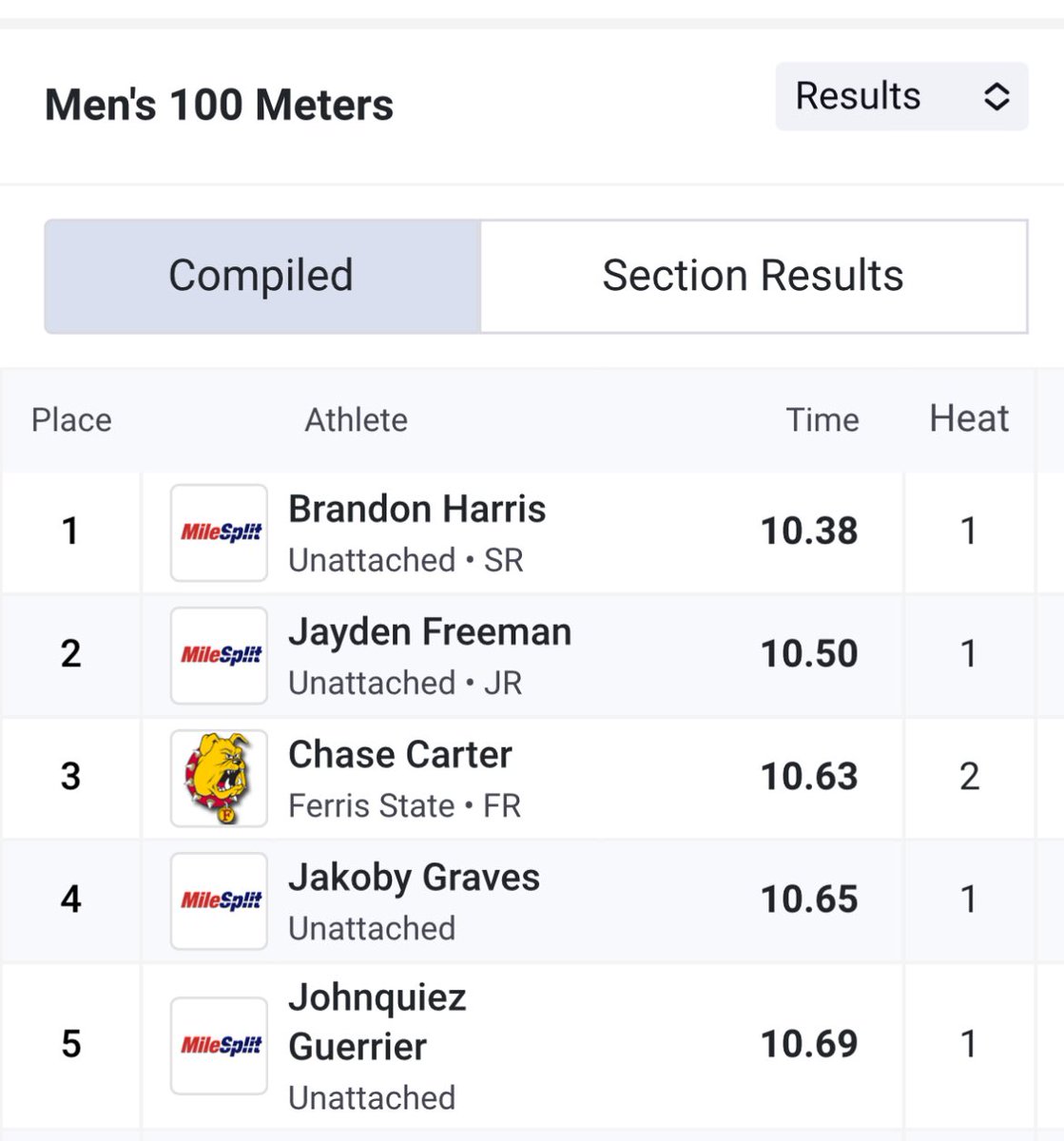Switch to Section Results tab
This screenshot has width=1064, height=1141.
coord(753,276)
